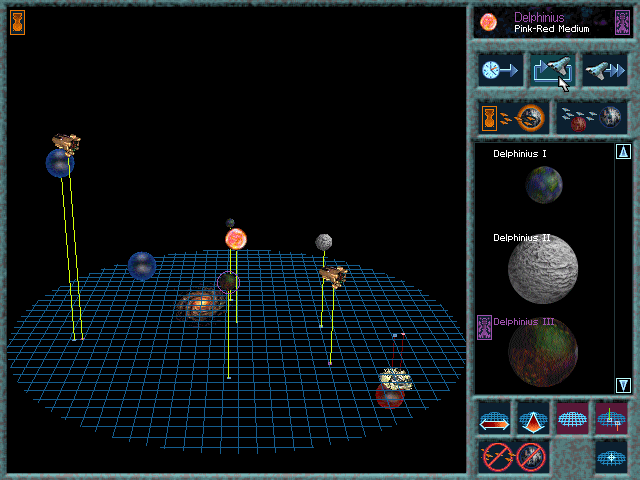Select the Delphinius title text
The width and height of the screenshot is (640, 480).
tap(539, 17)
